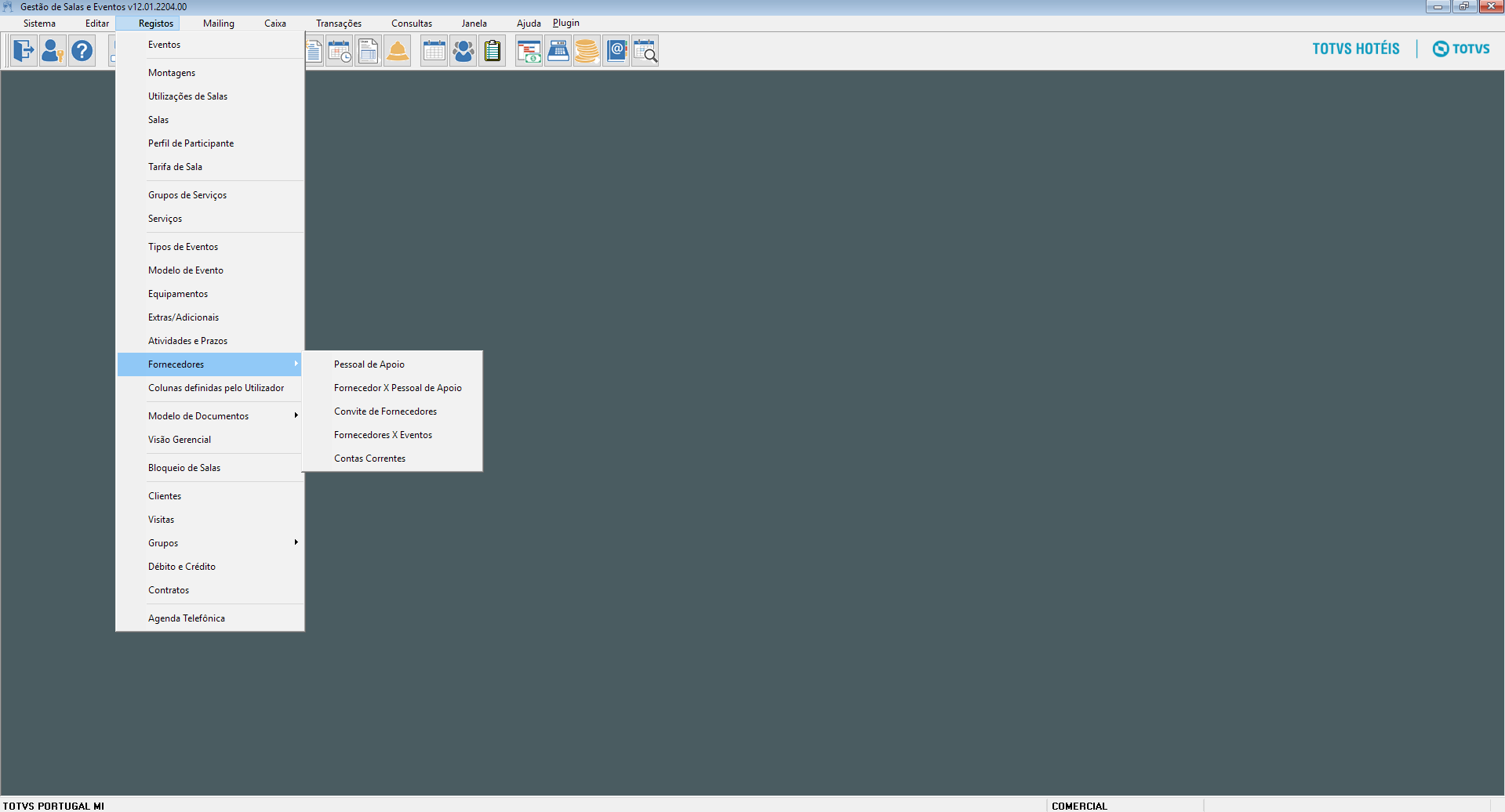Expand the Grupos submenu
1505x812 pixels.
click(163, 543)
